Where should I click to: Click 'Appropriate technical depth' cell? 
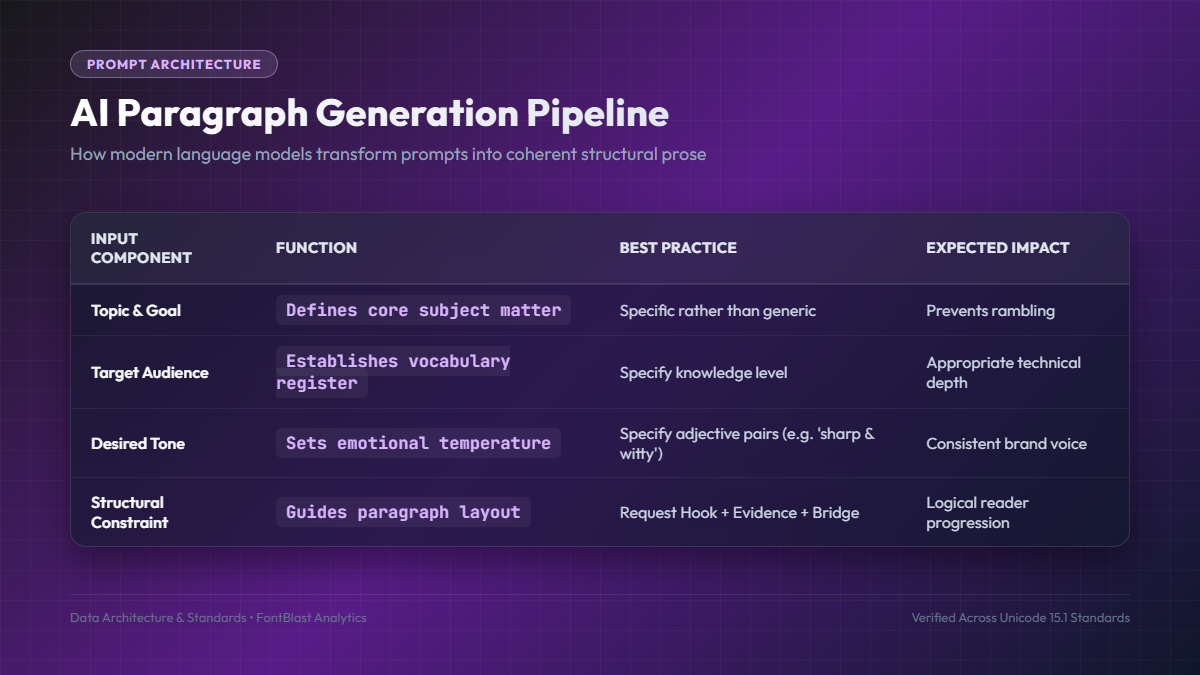(x=1003, y=373)
